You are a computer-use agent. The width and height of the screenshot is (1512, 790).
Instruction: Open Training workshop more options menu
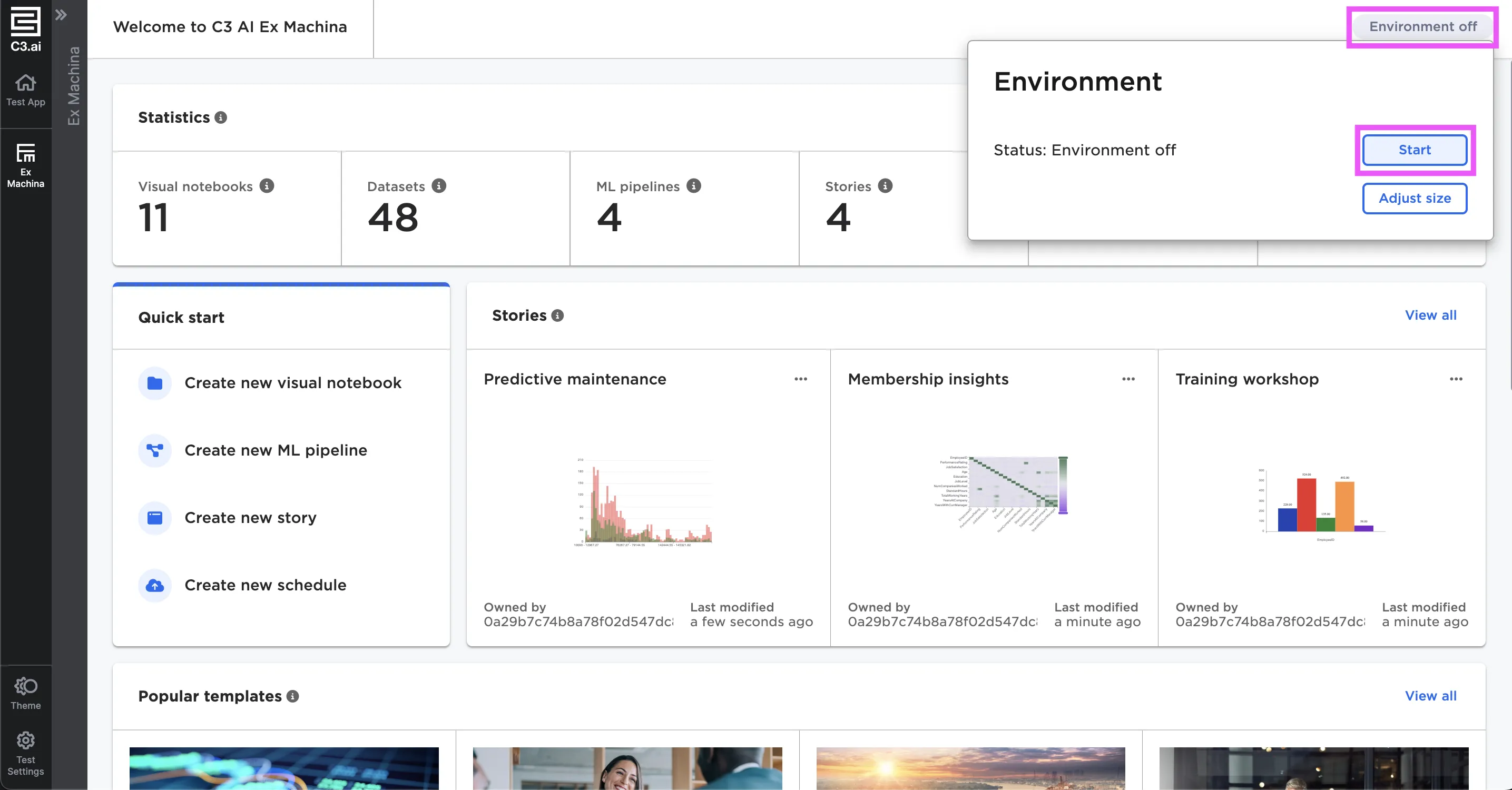(1456, 379)
